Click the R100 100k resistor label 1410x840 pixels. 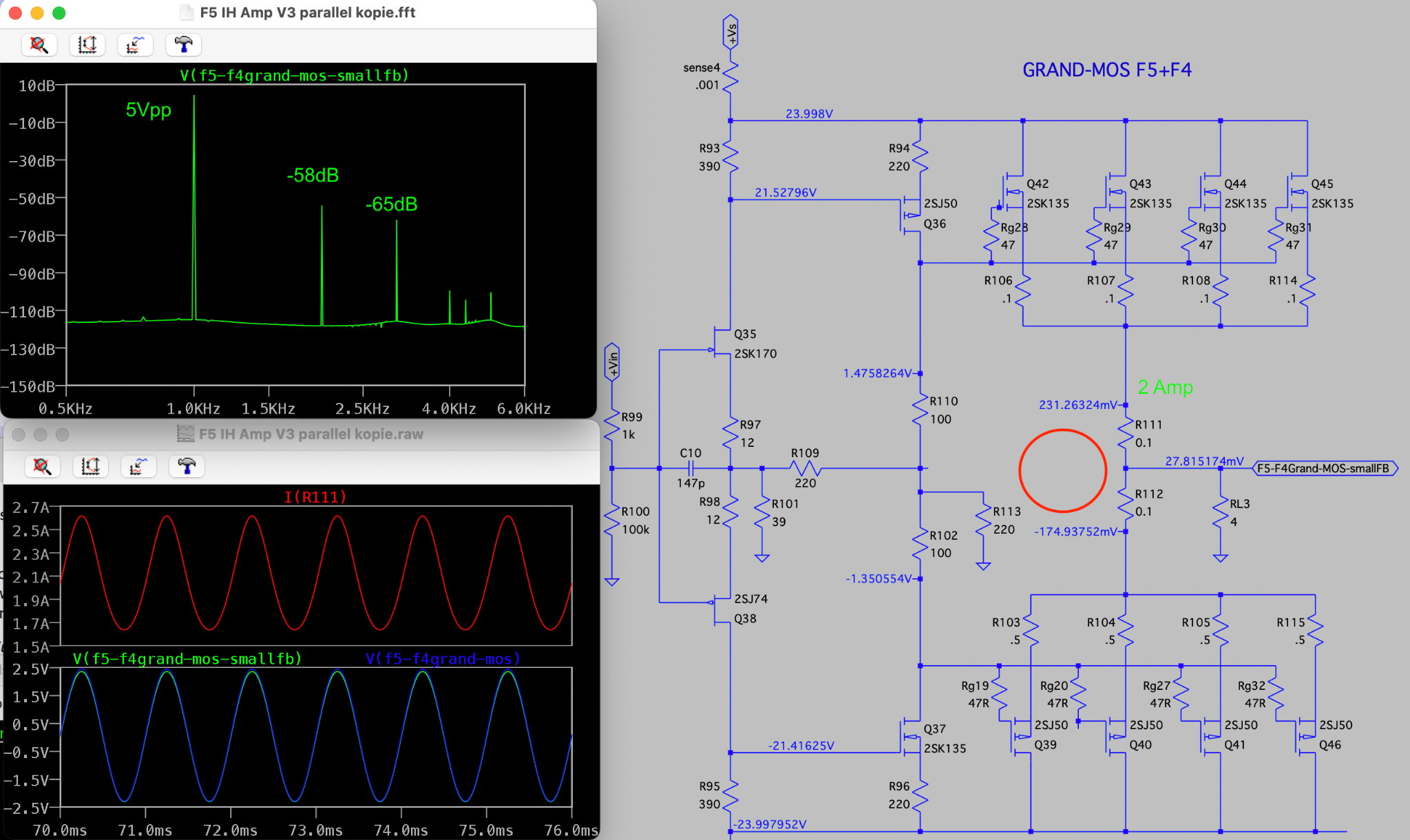[x=635, y=520]
